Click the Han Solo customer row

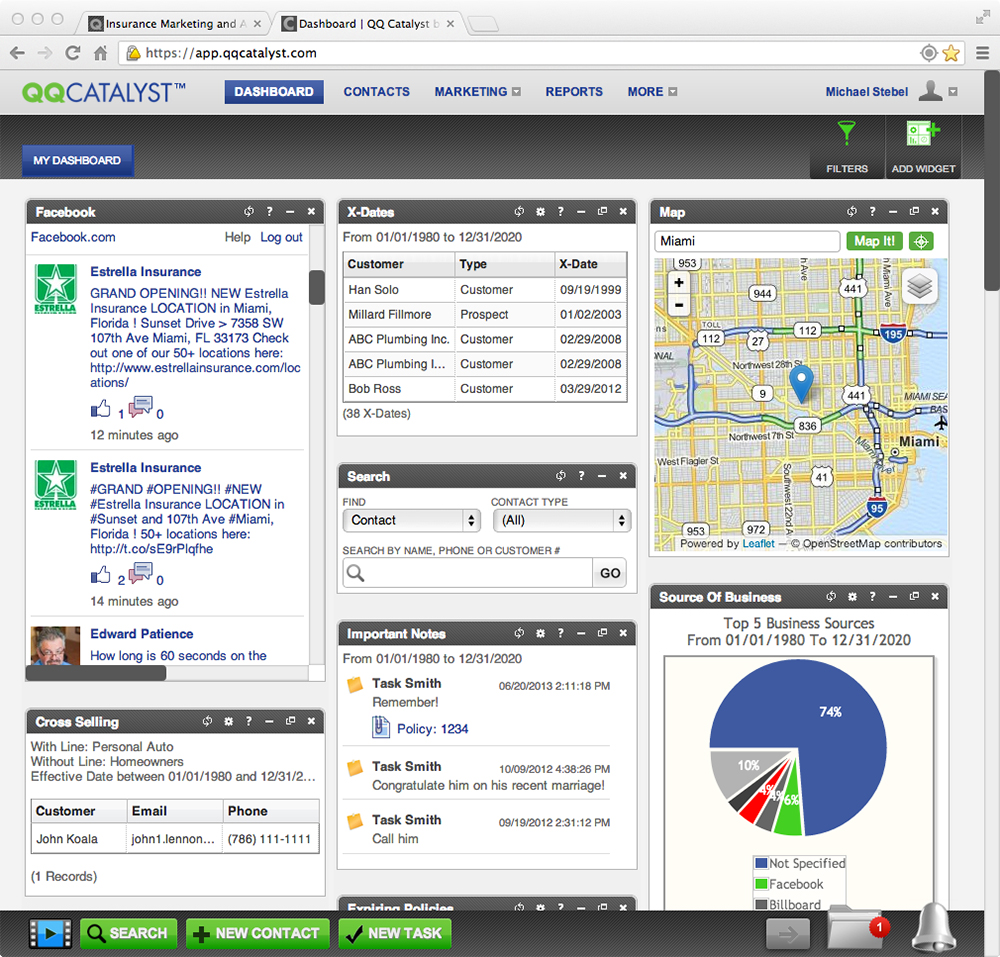[x=485, y=289]
